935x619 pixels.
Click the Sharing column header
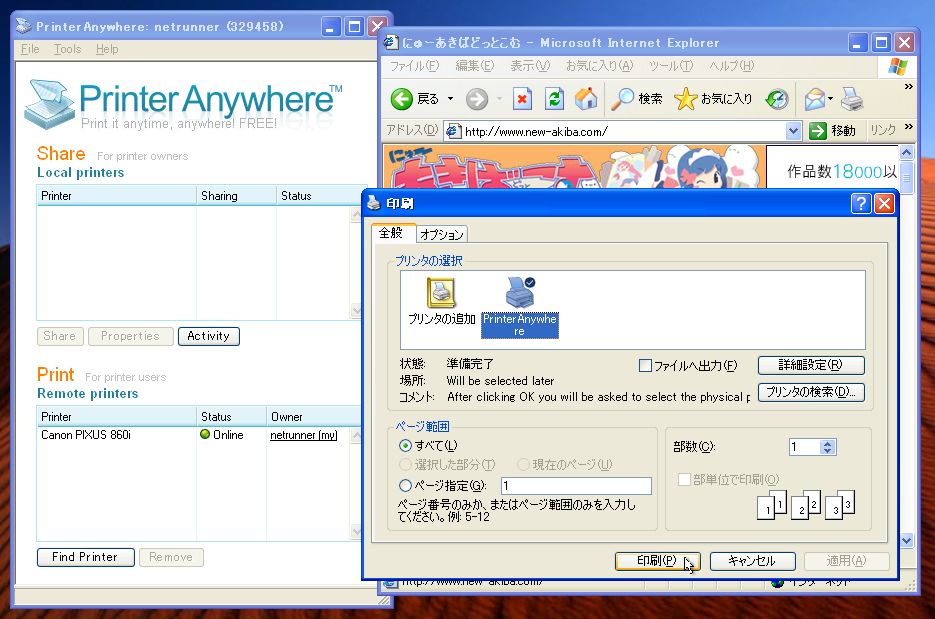(236, 196)
